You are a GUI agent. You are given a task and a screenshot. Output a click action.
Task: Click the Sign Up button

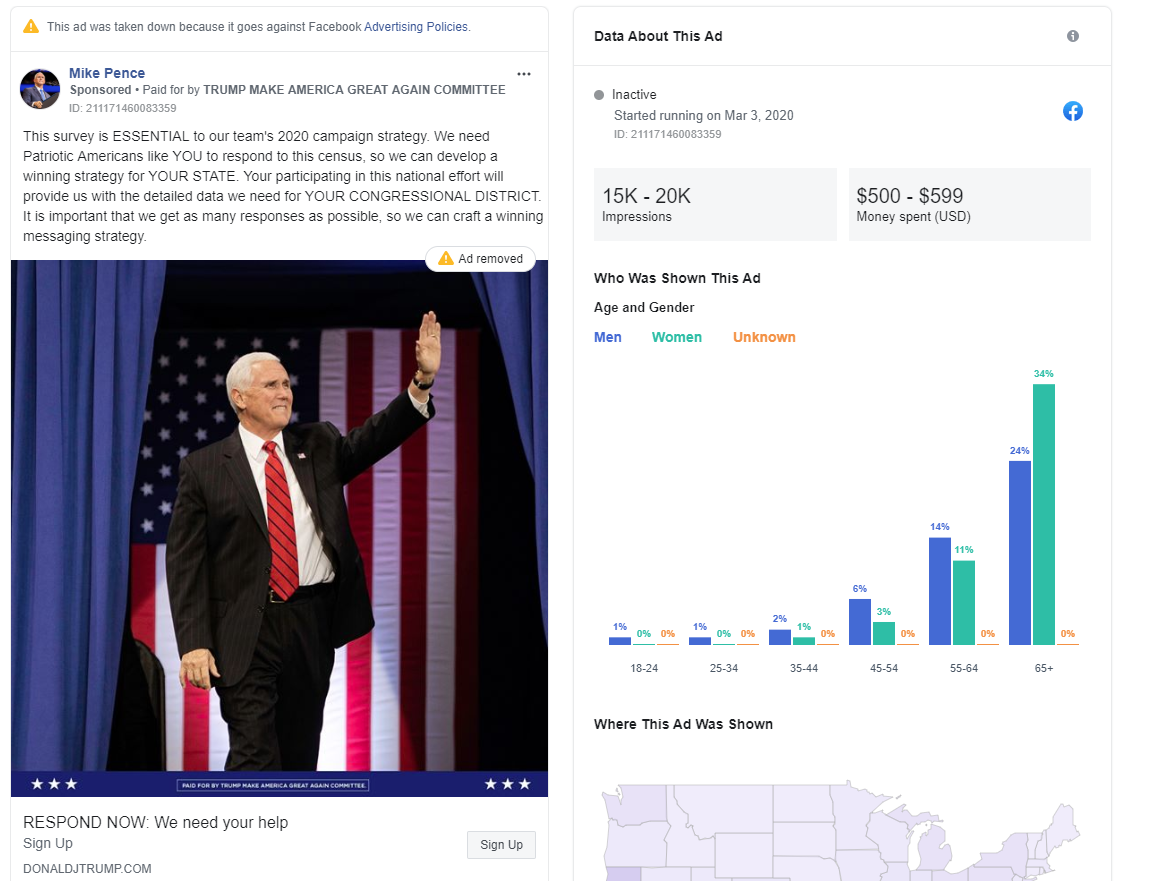pyautogui.click(x=501, y=844)
